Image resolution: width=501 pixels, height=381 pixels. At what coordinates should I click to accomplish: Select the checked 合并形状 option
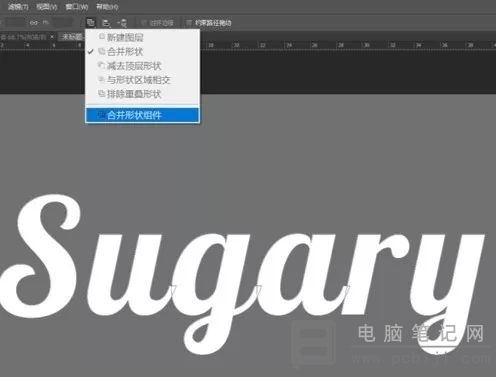(143, 52)
